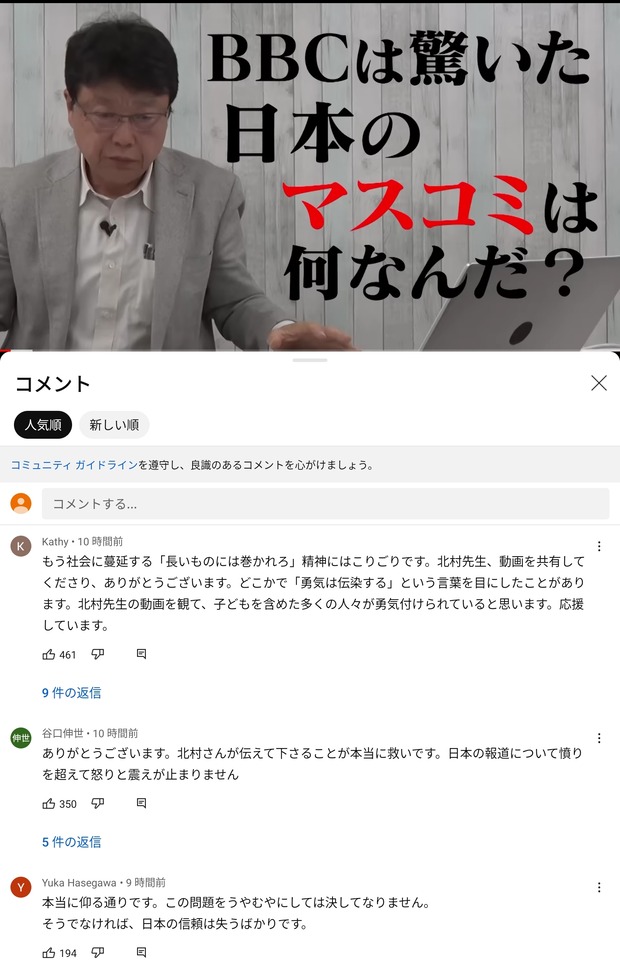
Task: Dislike Kathy's comment
Action: click(98, 655)
